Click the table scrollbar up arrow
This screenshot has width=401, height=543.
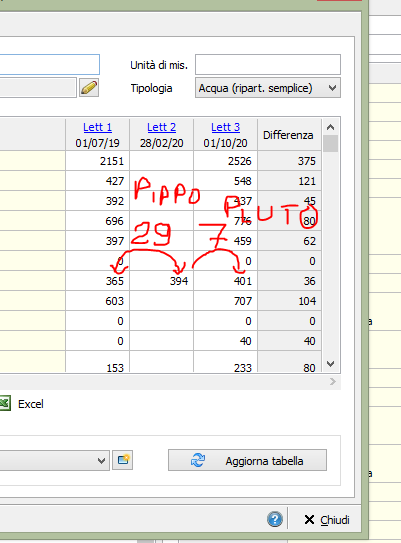click(x=330, y=127)
